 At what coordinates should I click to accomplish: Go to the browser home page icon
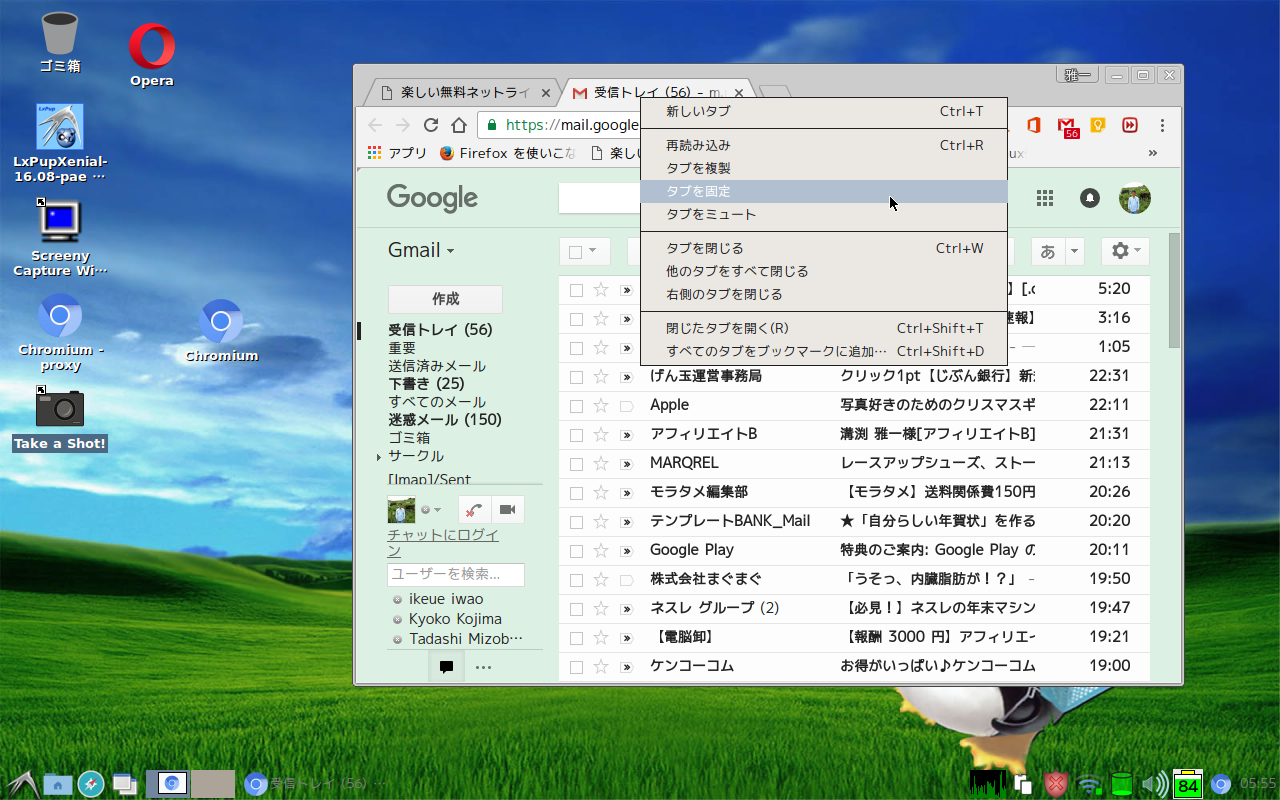(459, 125)
